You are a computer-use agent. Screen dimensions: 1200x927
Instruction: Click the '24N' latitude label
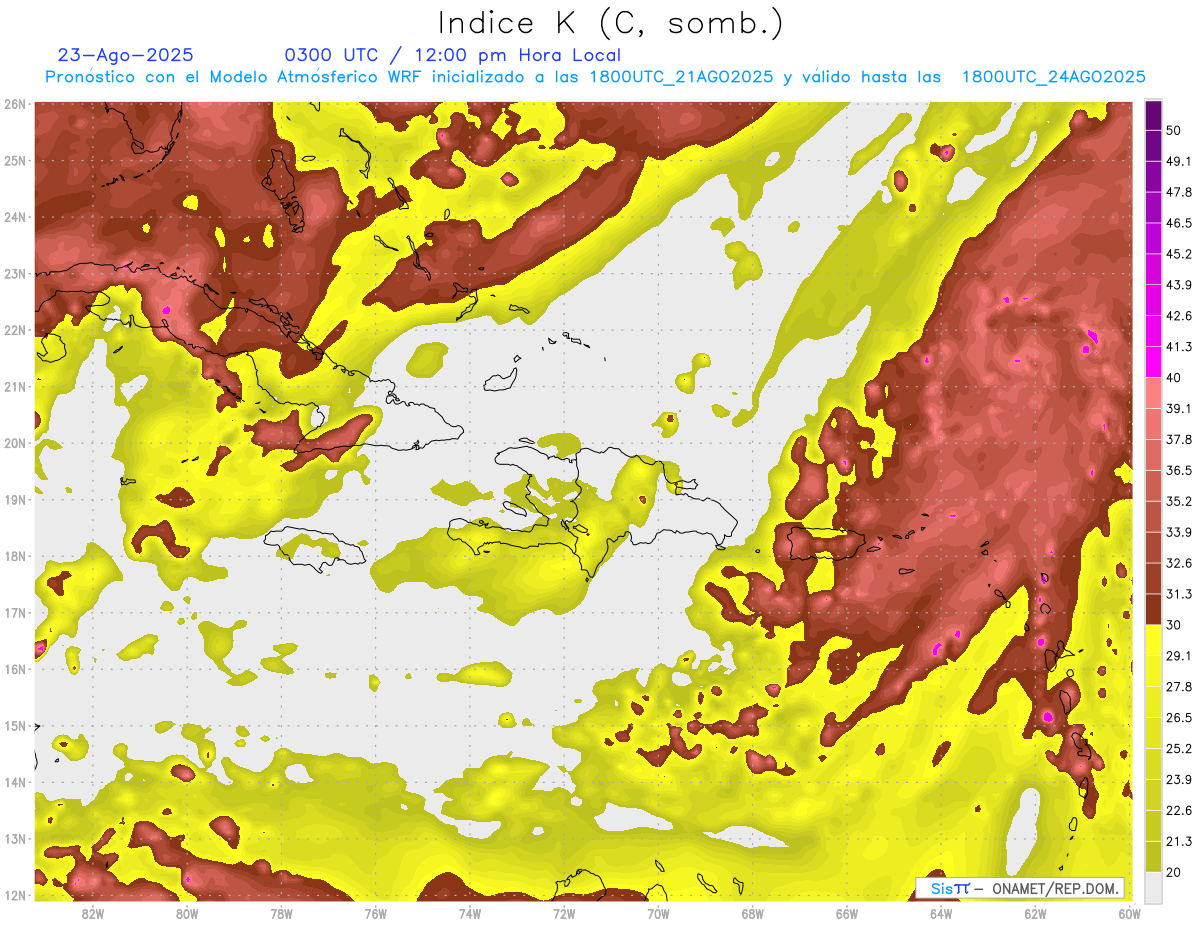click(x=14, y=217)
